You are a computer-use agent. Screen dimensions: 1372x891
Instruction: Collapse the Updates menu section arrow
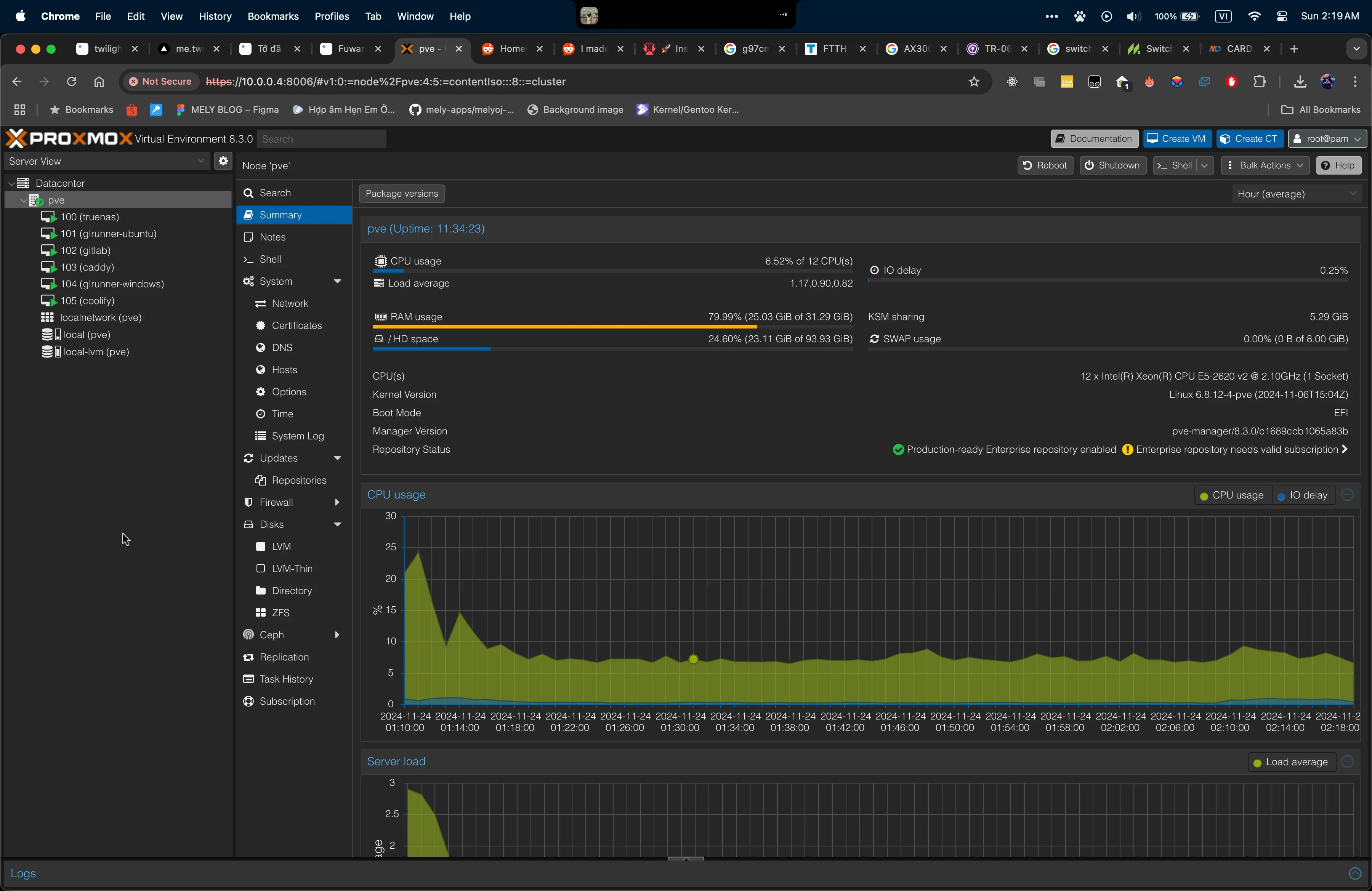337,458
